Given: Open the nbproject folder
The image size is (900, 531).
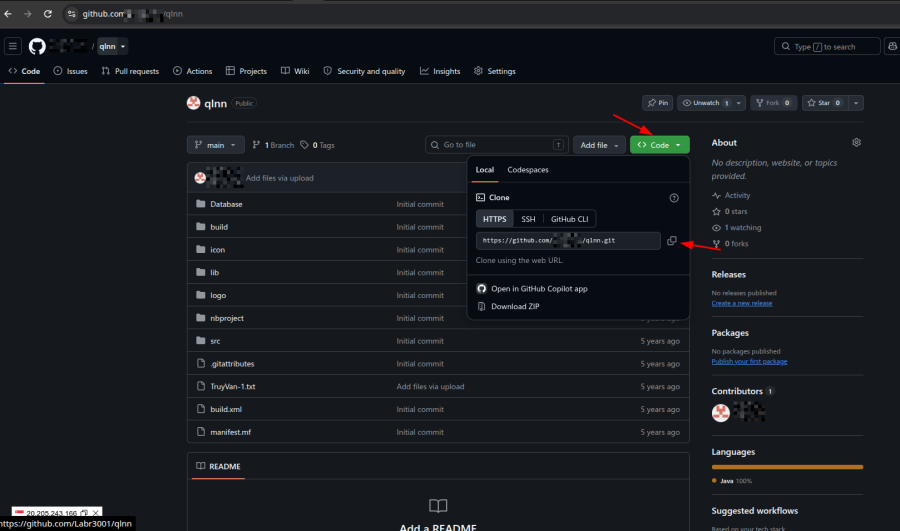Looking at the screenshot, I should click(227, 318).
